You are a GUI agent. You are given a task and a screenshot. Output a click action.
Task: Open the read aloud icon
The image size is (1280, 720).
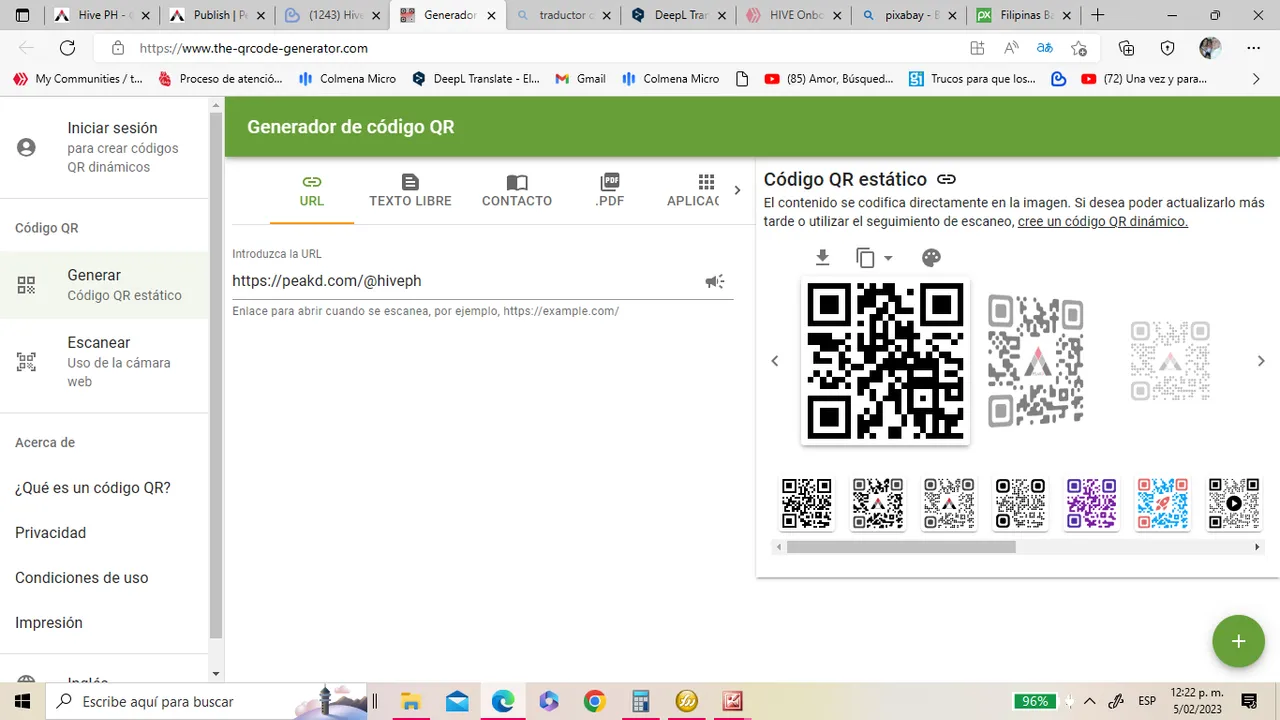[x=1011, y=48]
